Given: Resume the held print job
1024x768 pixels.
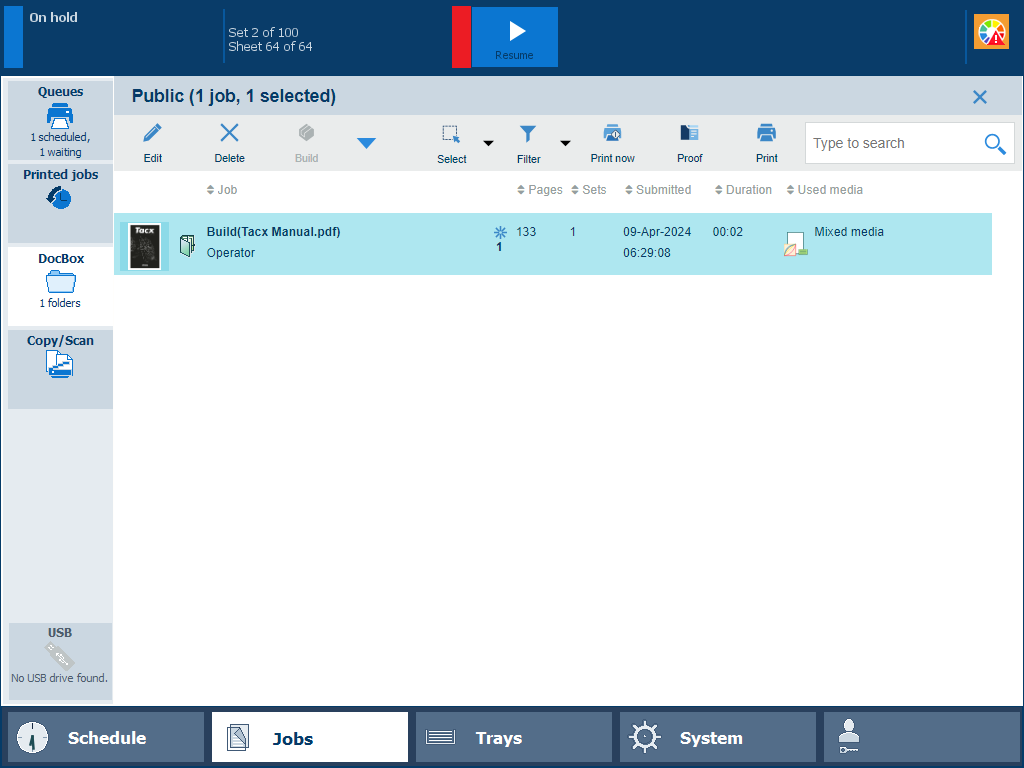Looking at the screenshot, I should click(x=515, y=37).
